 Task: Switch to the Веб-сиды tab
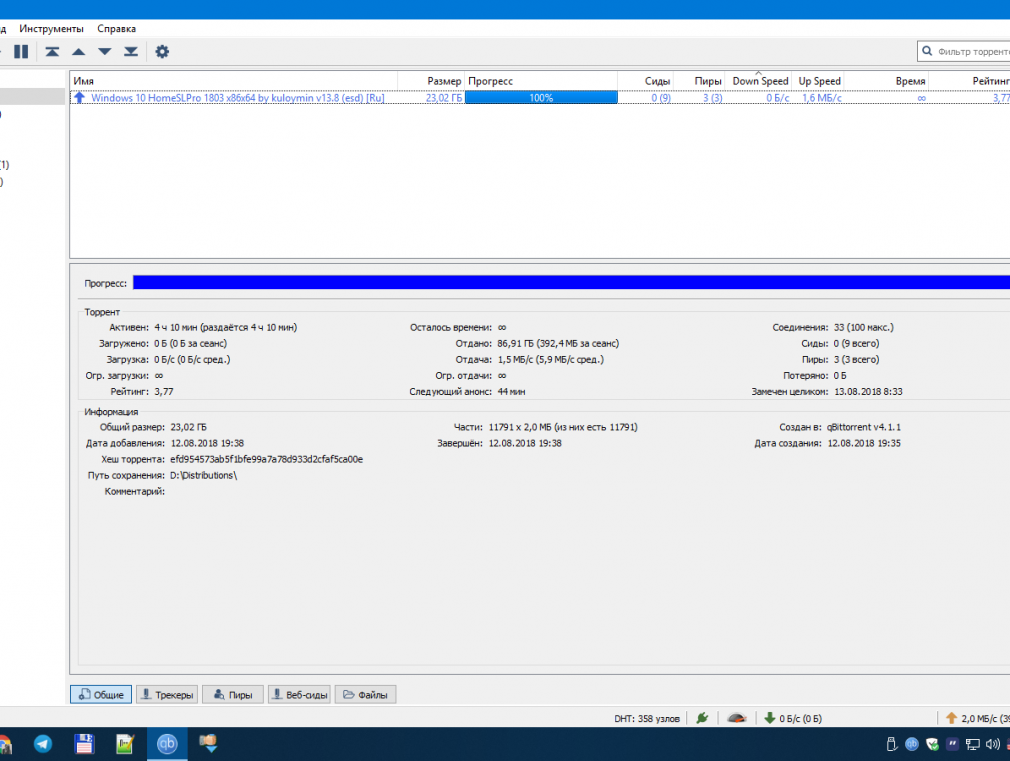coord(299,694)
